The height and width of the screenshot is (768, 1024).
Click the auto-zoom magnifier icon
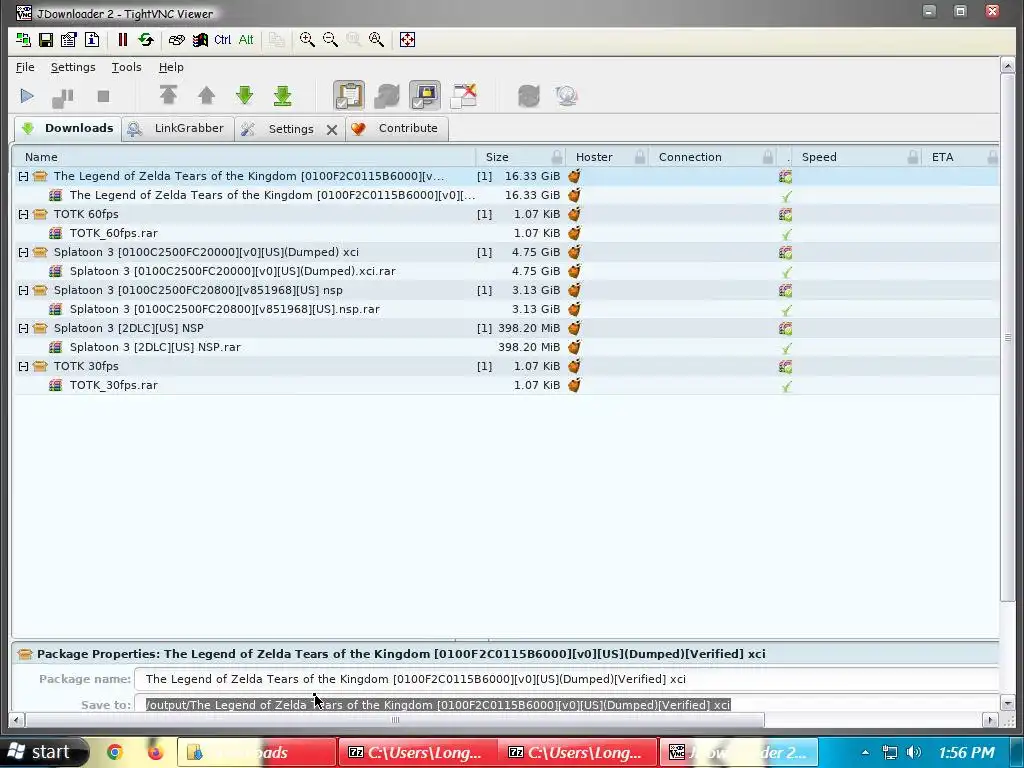click(377, 40)
